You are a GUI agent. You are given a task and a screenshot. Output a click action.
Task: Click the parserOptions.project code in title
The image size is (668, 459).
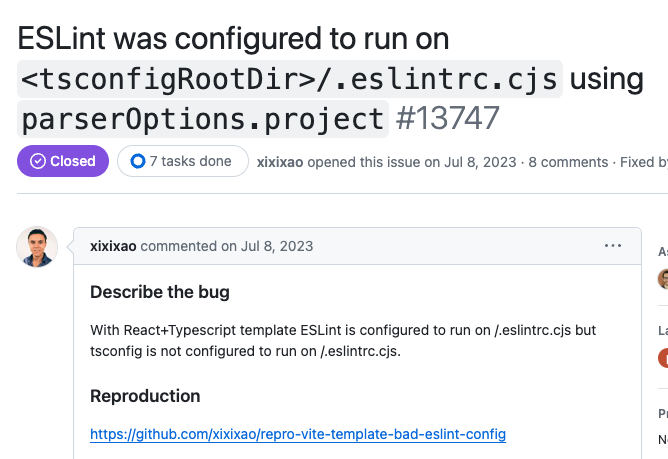tap(203, 119)
